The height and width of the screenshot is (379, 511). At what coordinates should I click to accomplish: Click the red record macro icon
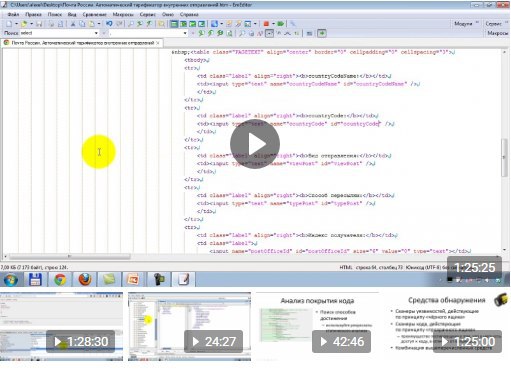(266, 24)
